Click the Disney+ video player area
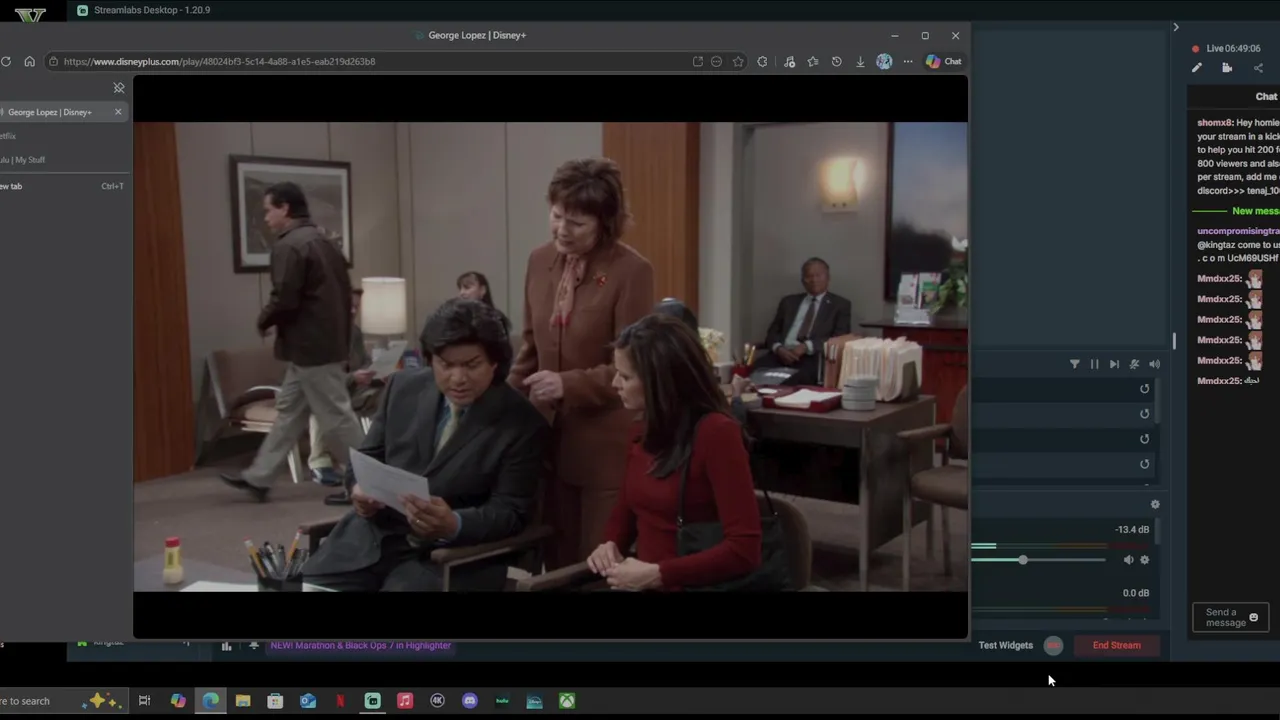The image size is (1280, 720). point(550,356)
